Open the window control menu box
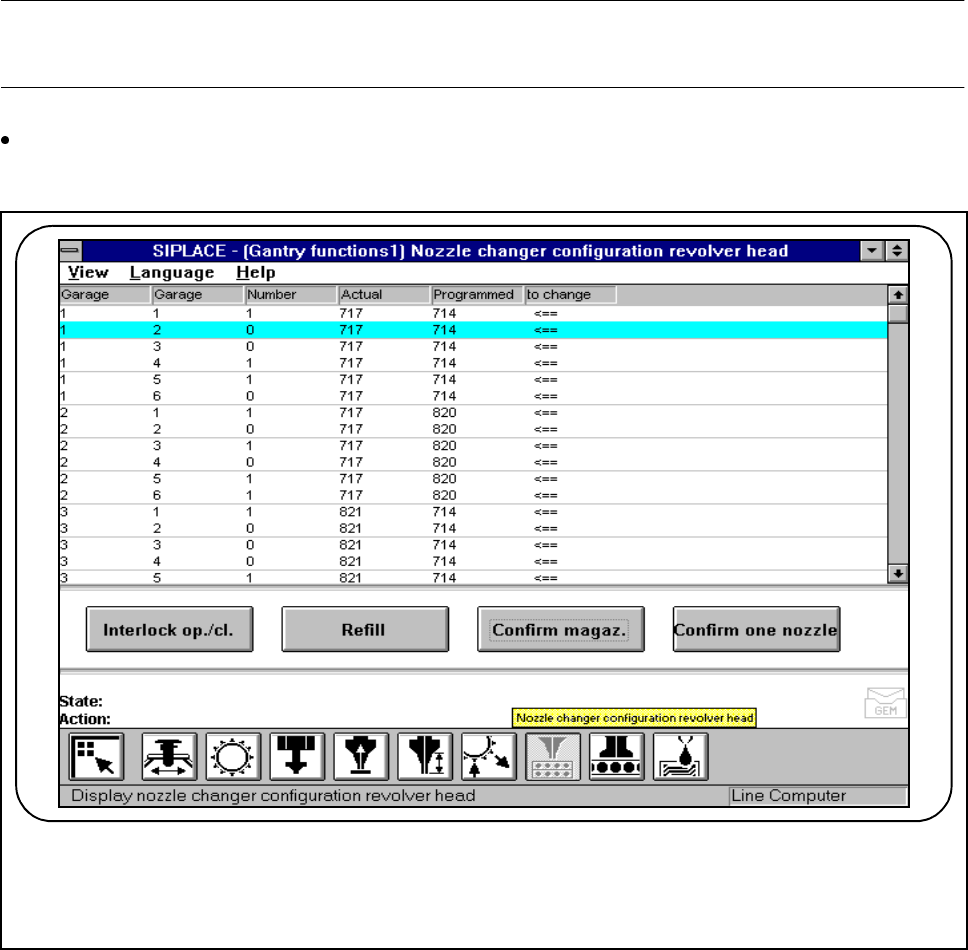968x950 pixels. [x=70, y=251]
